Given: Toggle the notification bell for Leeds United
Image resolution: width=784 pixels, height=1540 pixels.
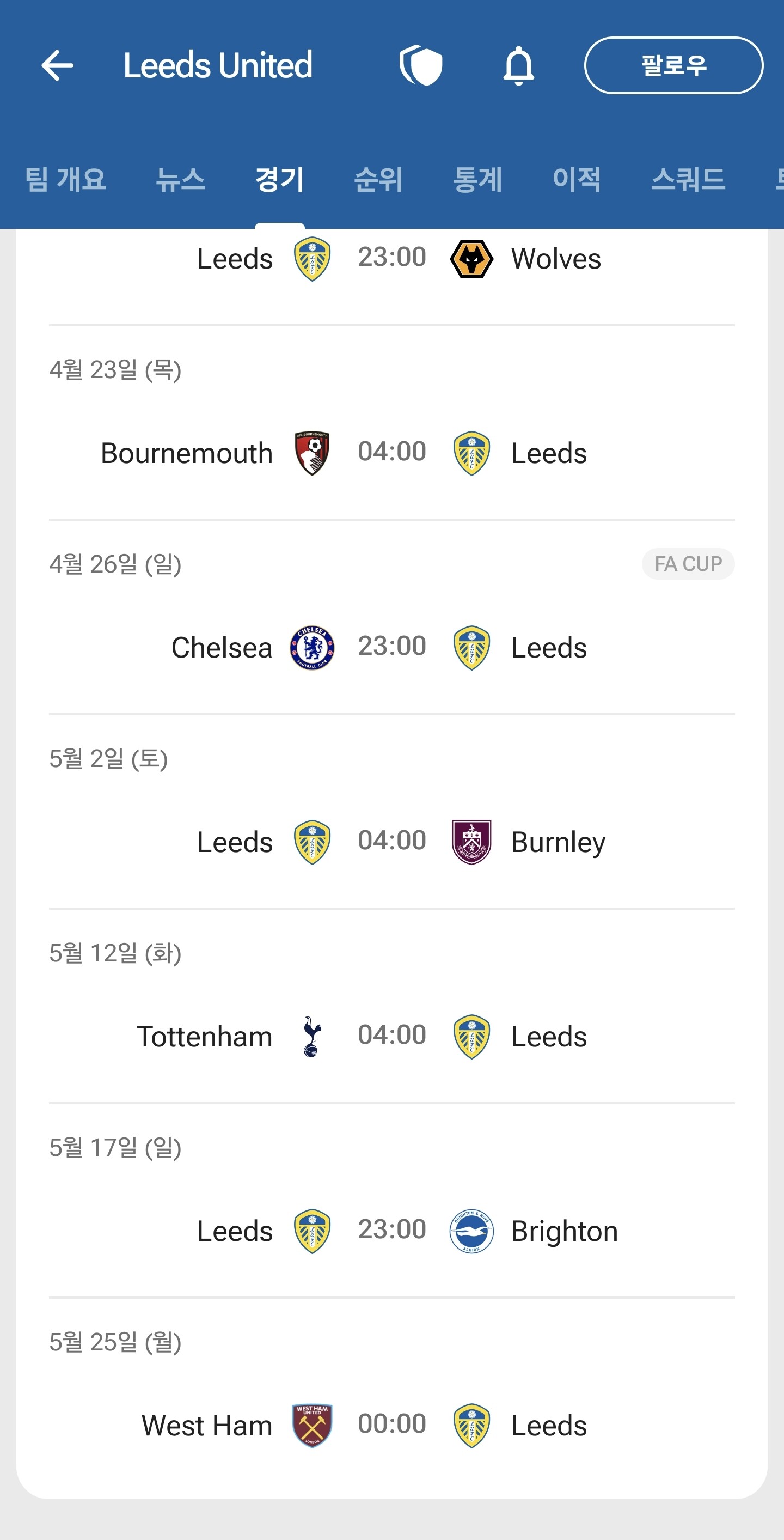Looking at the screenshot, I should [x=518, y=65].
